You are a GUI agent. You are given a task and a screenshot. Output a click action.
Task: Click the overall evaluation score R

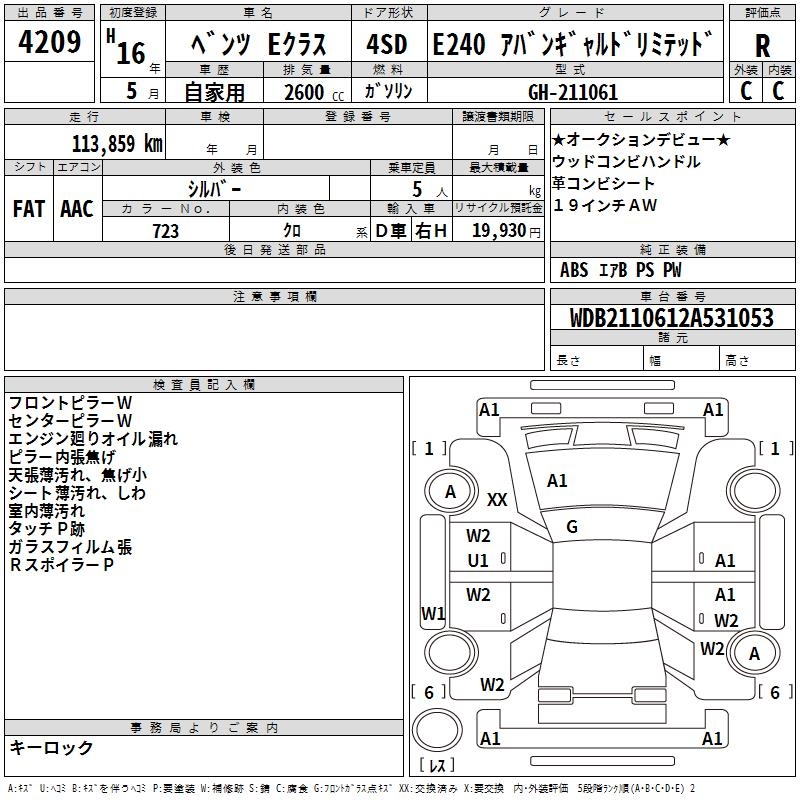(x=762, y=46)
